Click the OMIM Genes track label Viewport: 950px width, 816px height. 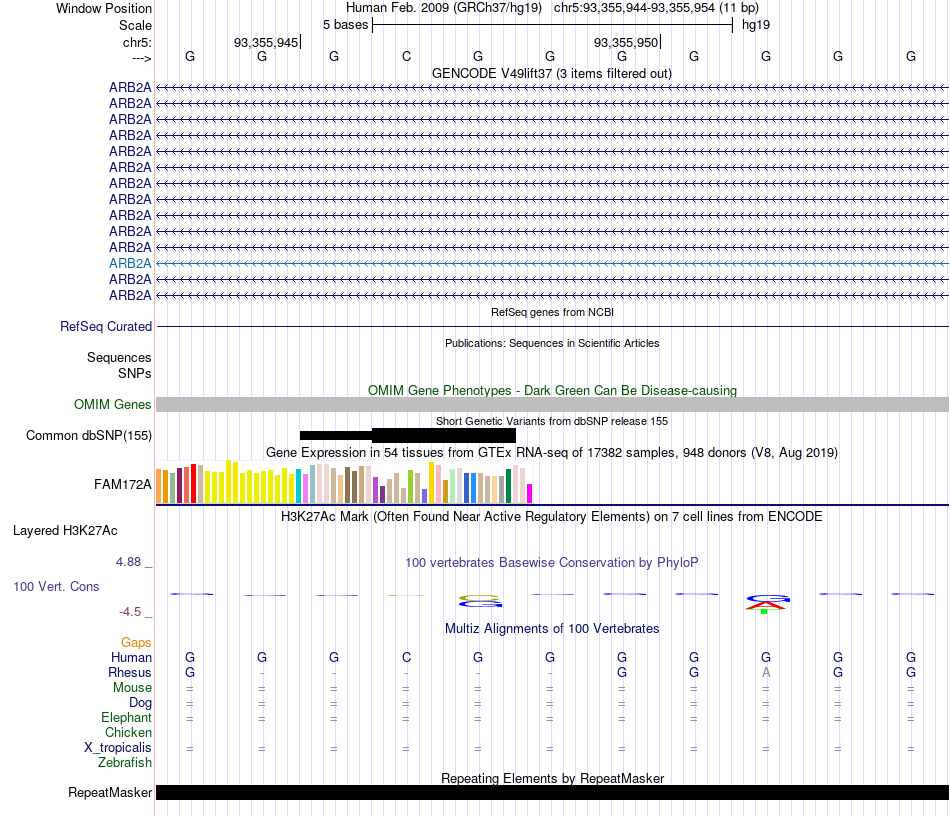tap(113, 404)
